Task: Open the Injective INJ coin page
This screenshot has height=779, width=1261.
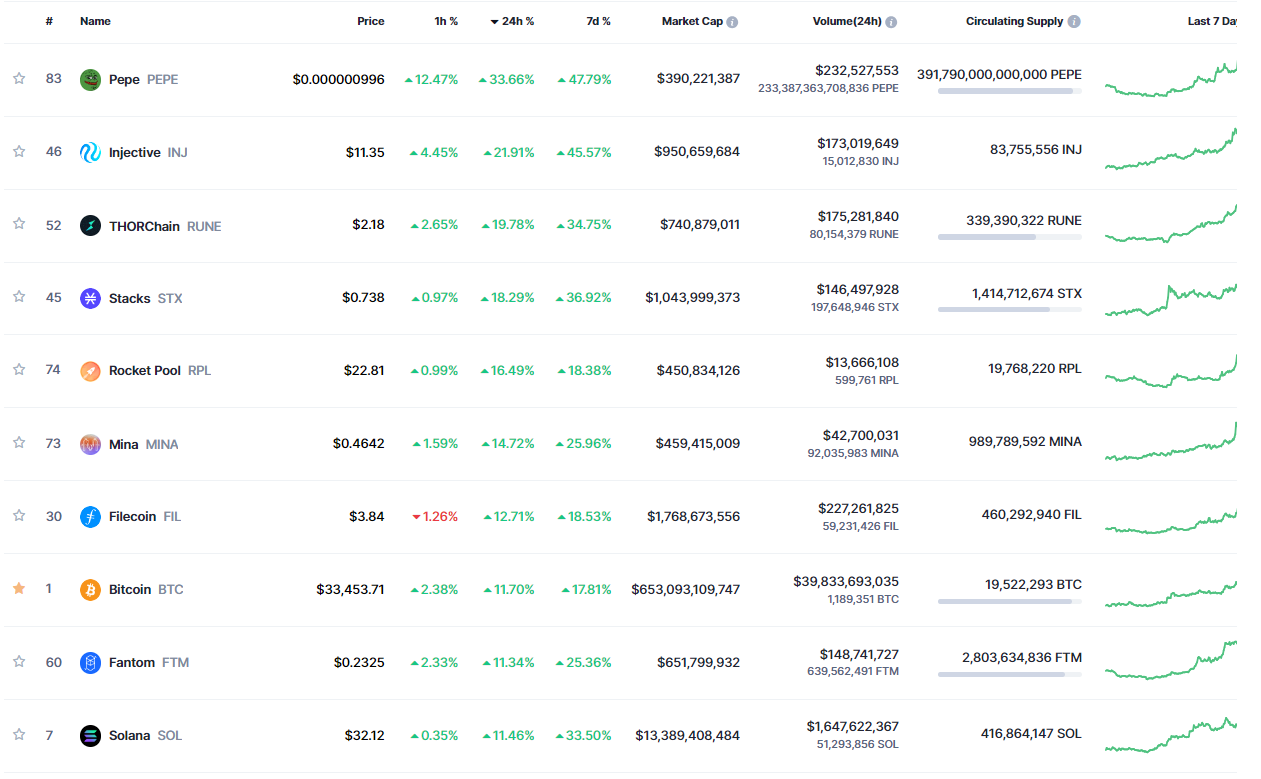Action: pos(148,152)
